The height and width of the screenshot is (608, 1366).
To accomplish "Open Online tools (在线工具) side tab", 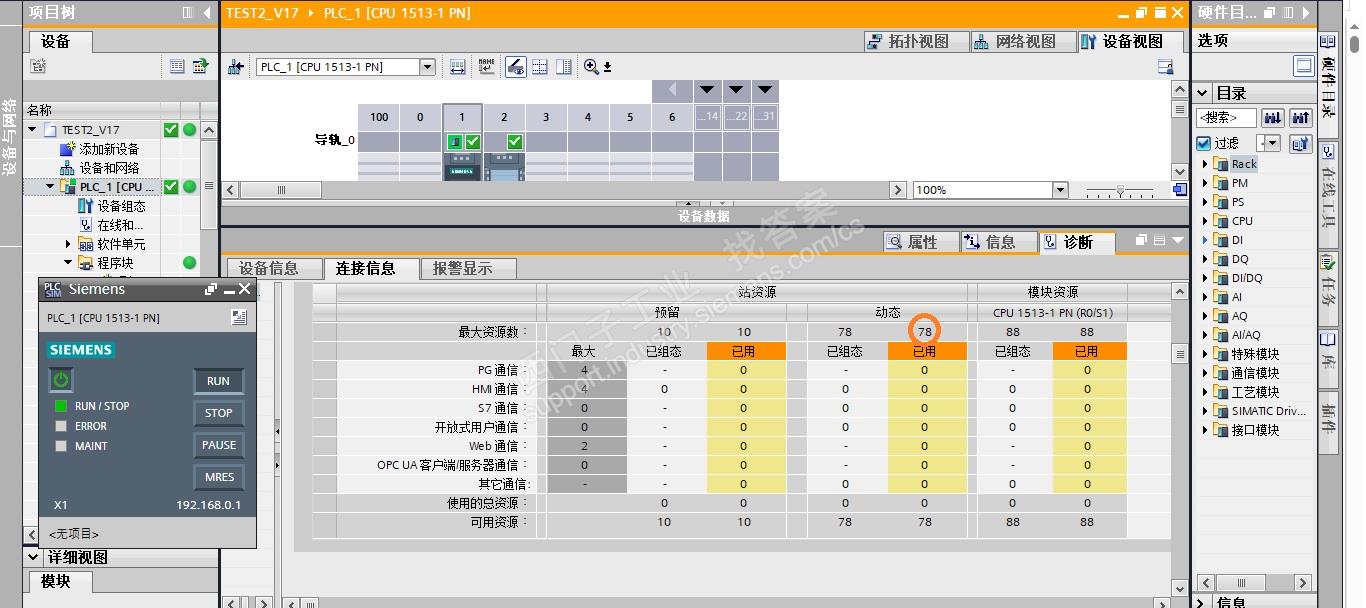I will pyautogui.click(x=1328, y=195).
